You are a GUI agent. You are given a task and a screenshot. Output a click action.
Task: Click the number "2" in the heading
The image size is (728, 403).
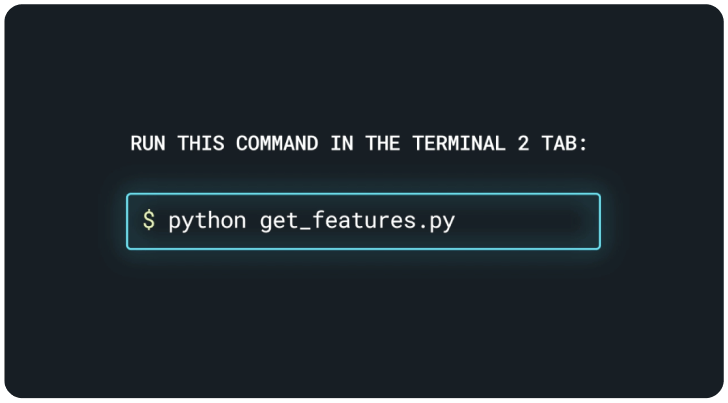pos(523,143)
